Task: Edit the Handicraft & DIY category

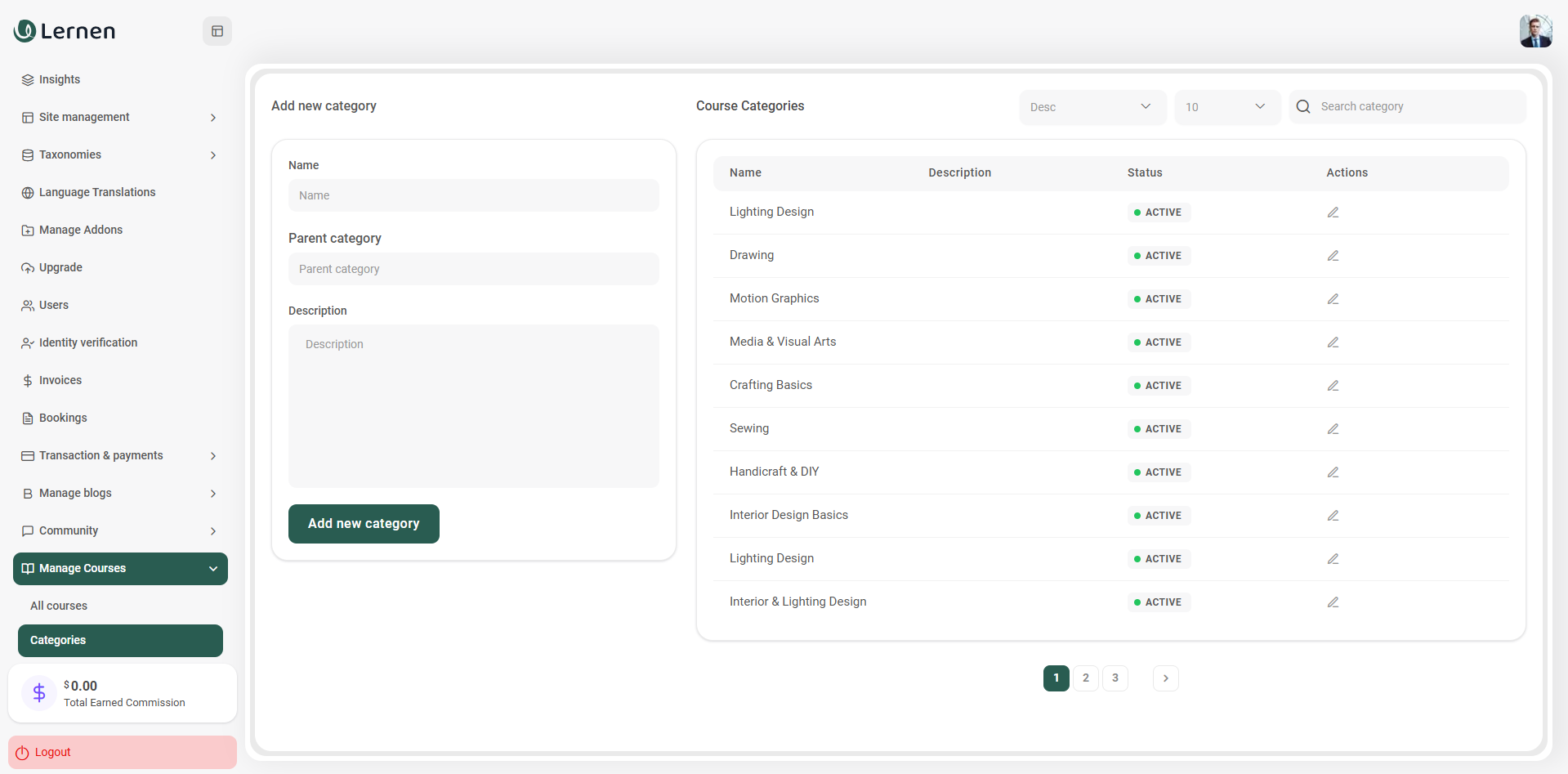Action: 1333,472
